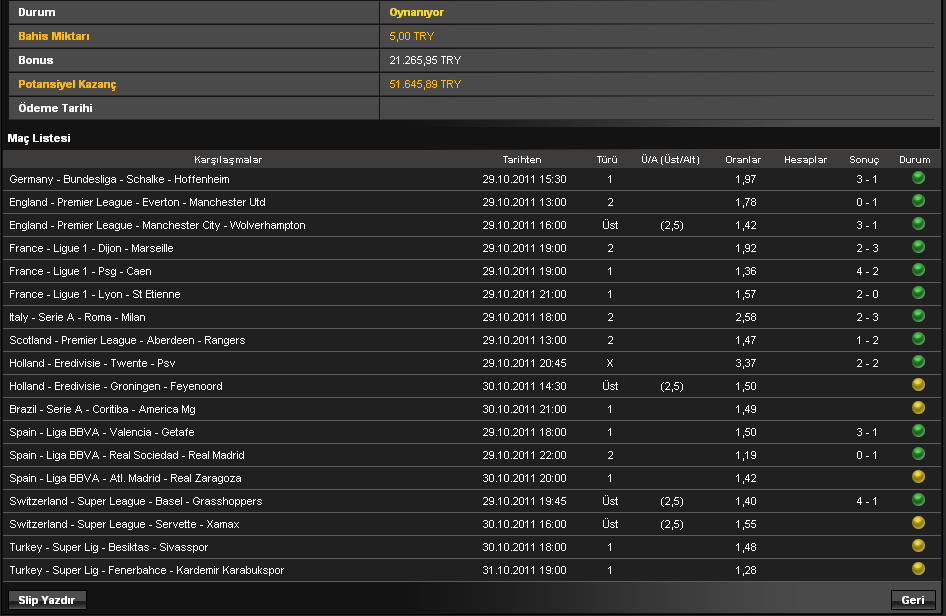Click the green status icon for Roma - Milan
Screen dimensions: 946x616
[918, 316]
